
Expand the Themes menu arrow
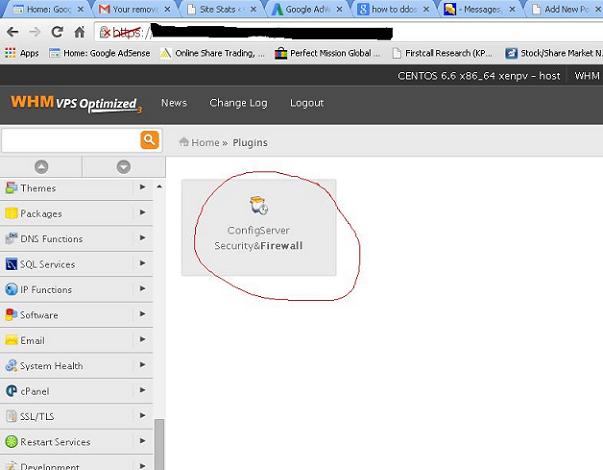142,187
